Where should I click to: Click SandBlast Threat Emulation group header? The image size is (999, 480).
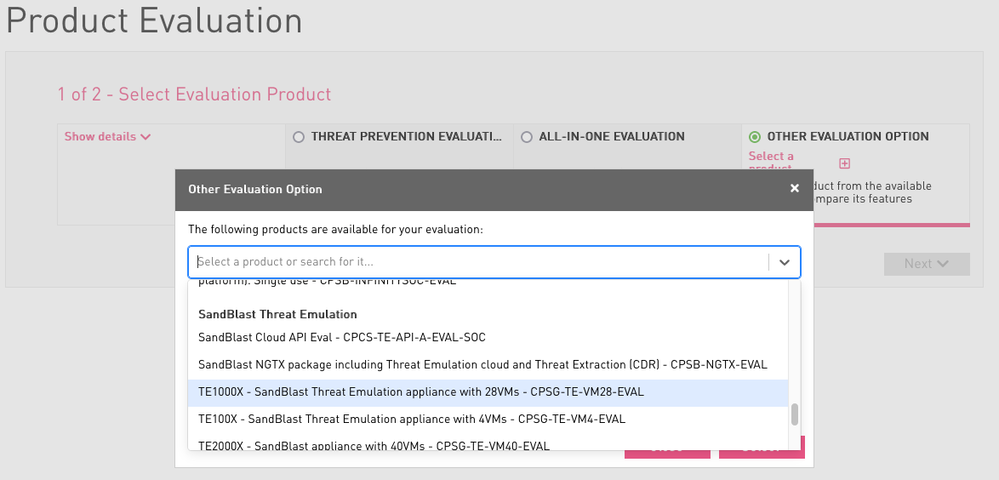(277, 314)
